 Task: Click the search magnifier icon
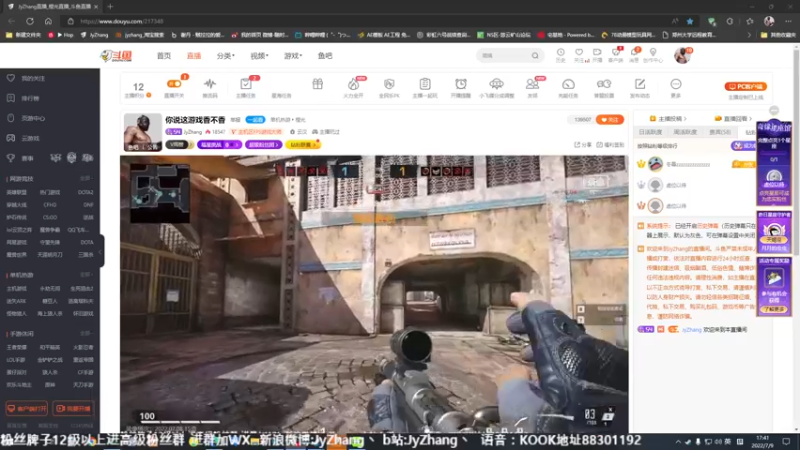[535, 55]
